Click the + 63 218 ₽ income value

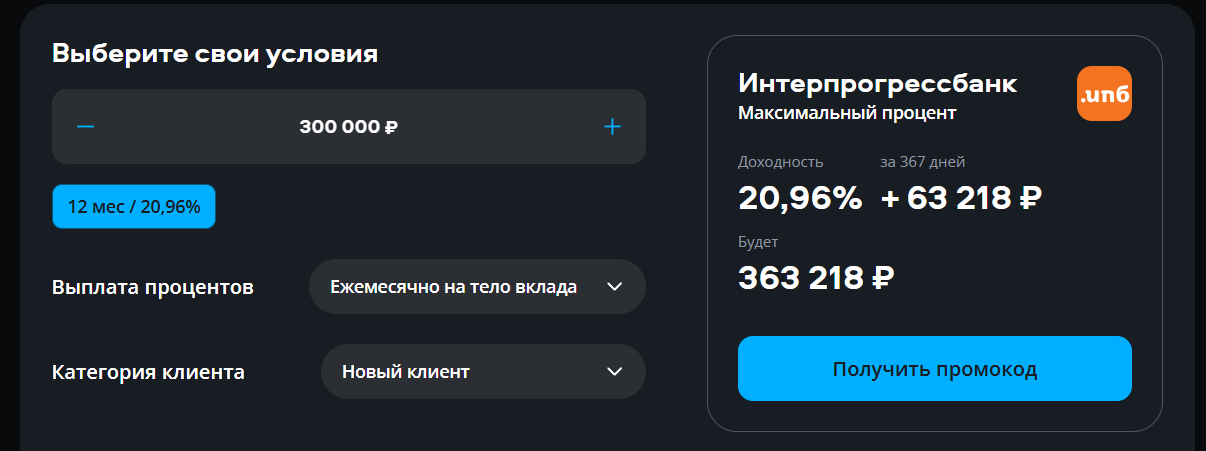[x=962, y=198]
